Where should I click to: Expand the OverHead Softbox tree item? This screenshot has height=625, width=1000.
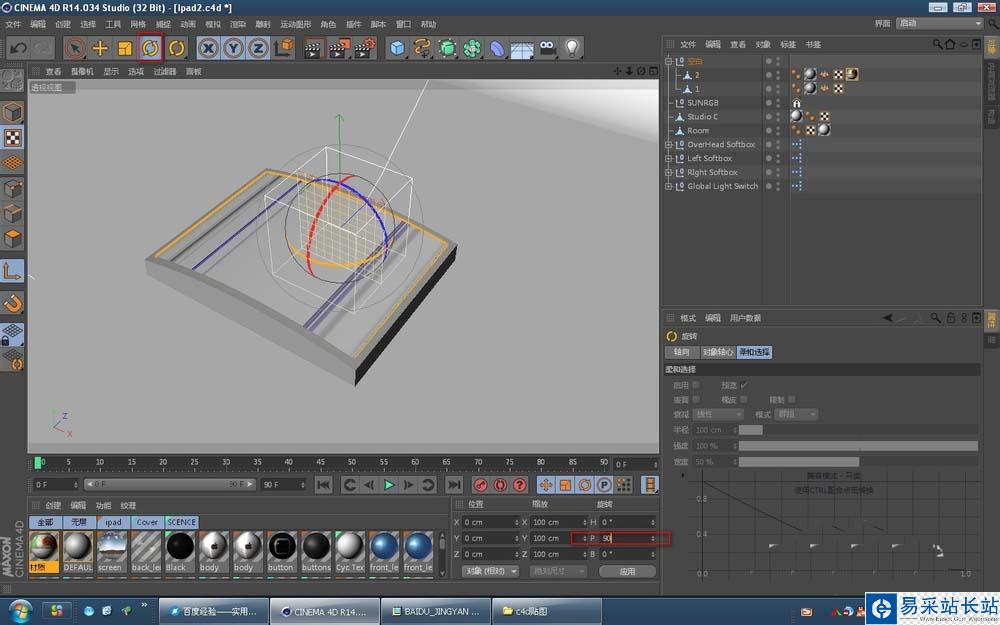click(669, 144)
